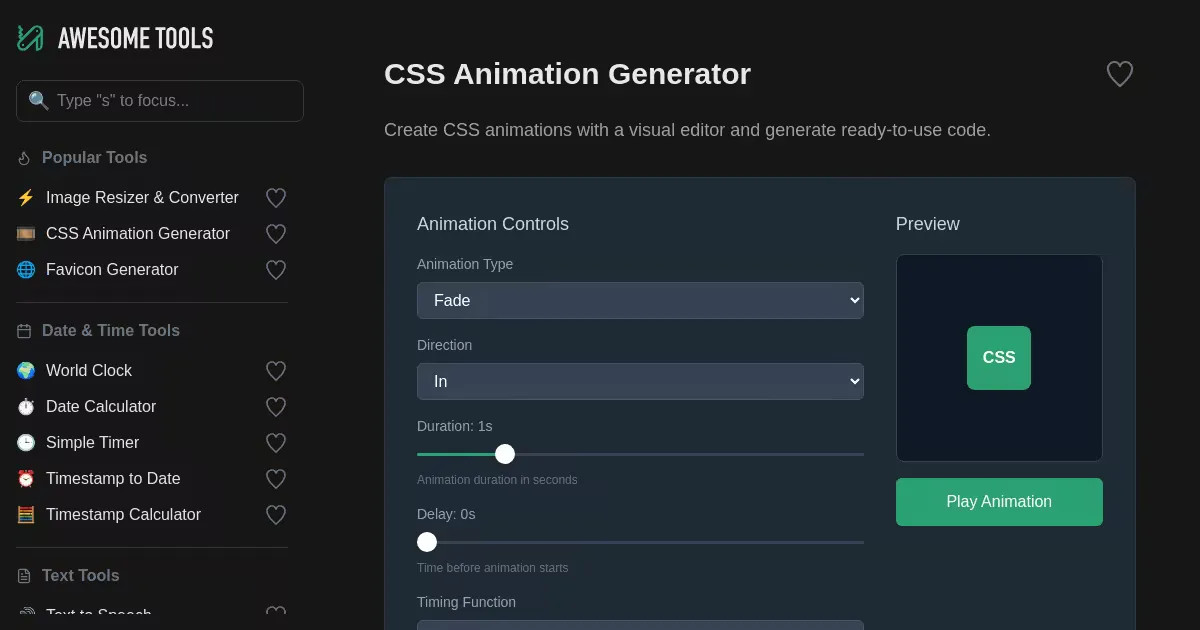1200x630 pixels.
Task: Focus the tool search input field
Action: point(170,101)
